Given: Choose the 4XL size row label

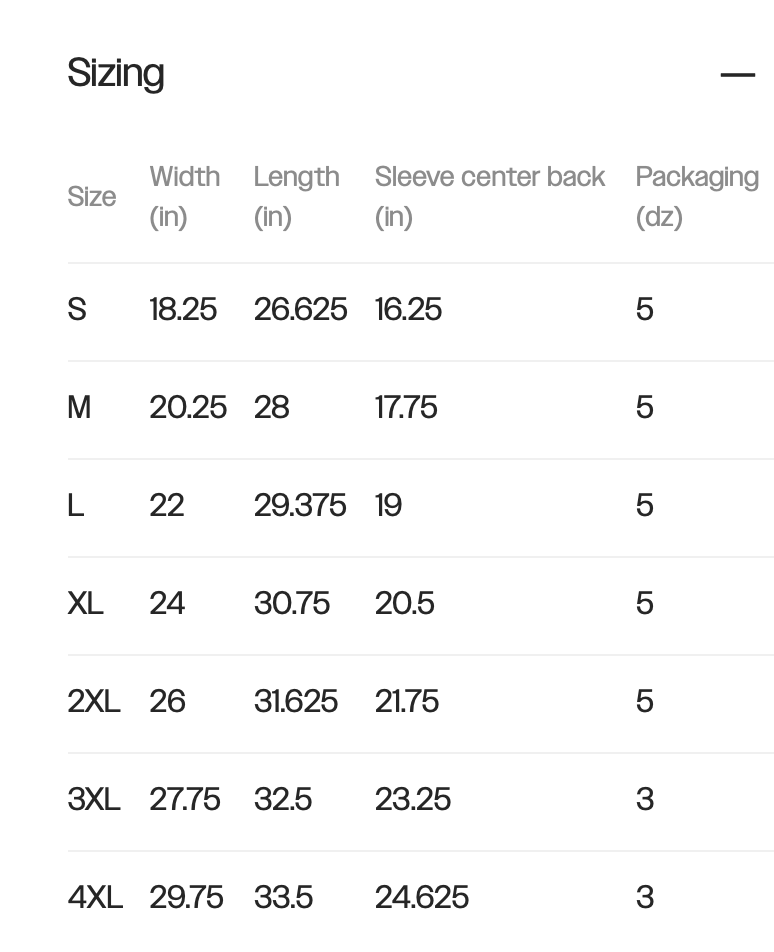Looking at the screenshot, I should click(95, 898).
